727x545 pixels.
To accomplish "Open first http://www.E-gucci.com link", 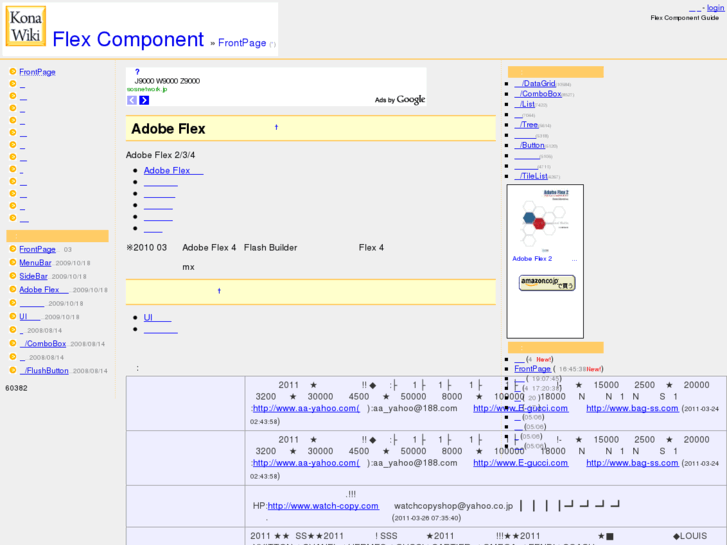I will (521, 408).
